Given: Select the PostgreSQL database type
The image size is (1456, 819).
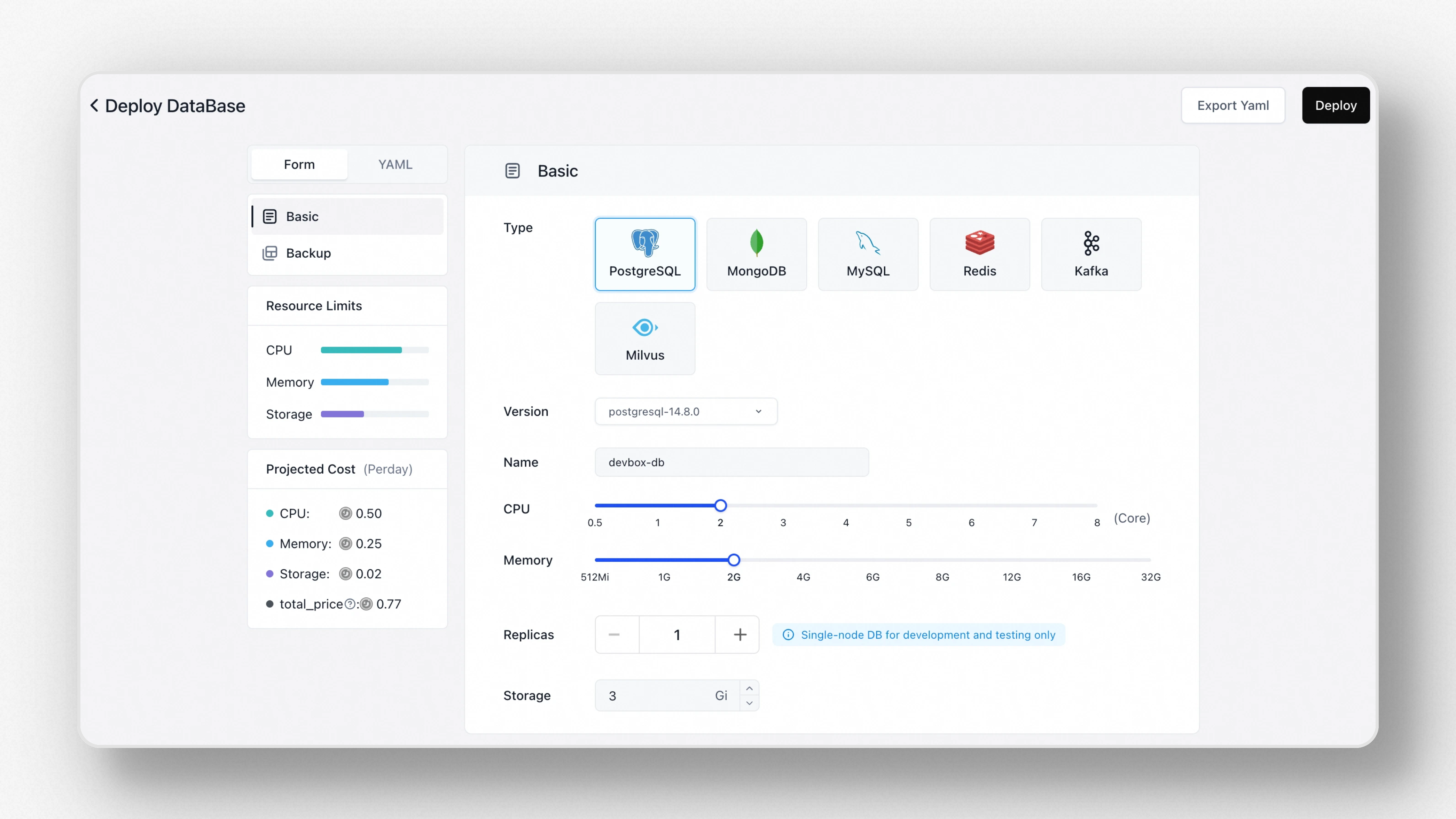Looking at the screenshot, I should [x=644, y=254].
